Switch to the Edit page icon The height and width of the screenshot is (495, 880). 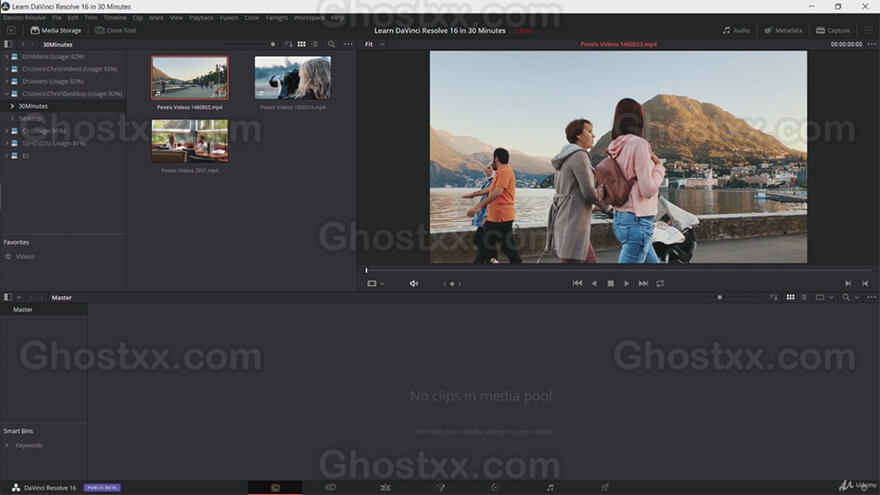(x=385, y=488)
